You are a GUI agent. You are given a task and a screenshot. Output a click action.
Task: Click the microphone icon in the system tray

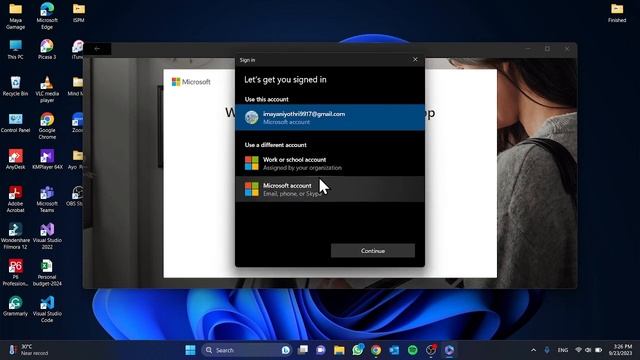tap(547, 350)
